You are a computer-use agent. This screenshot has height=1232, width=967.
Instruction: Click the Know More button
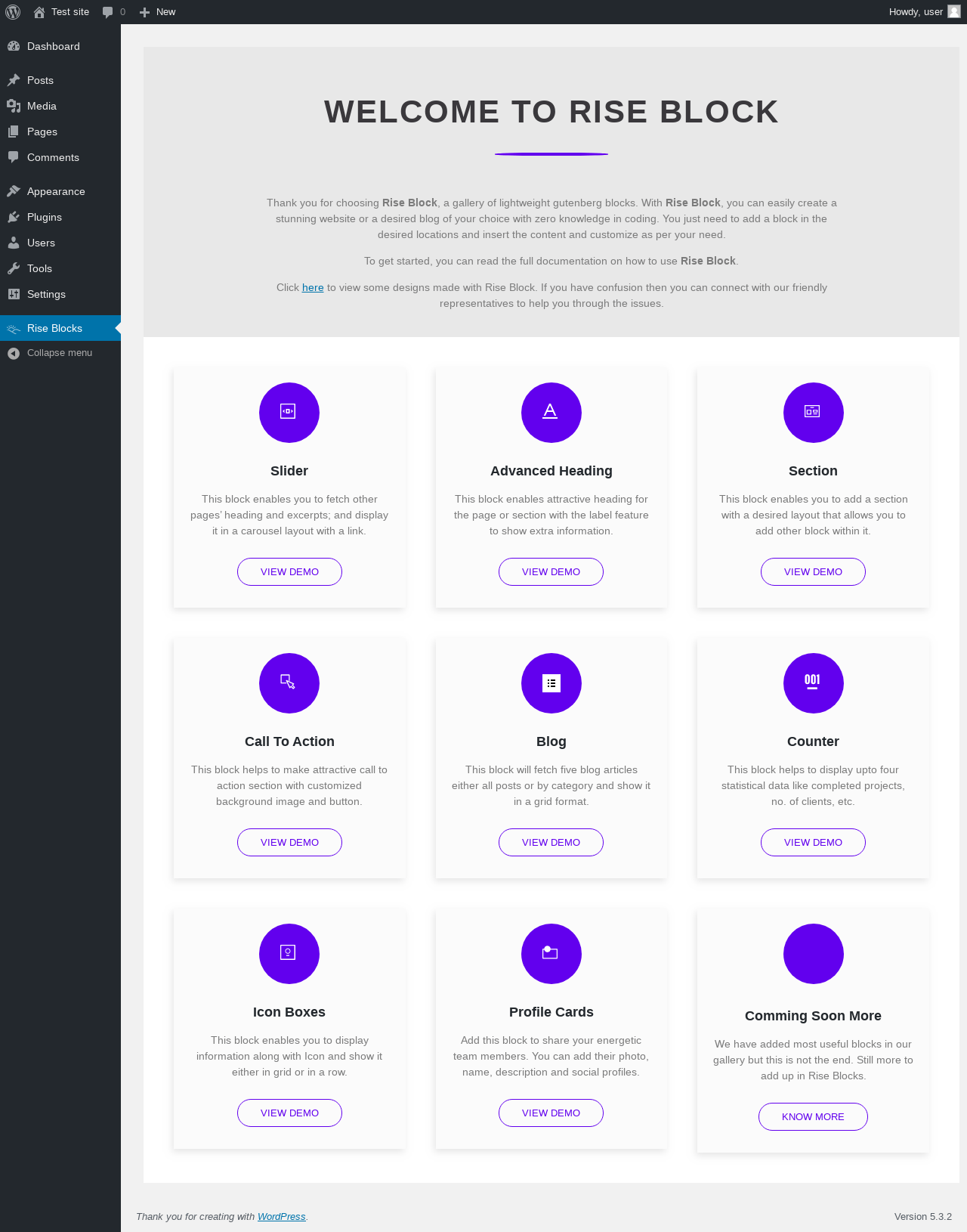coord(813,1116)
